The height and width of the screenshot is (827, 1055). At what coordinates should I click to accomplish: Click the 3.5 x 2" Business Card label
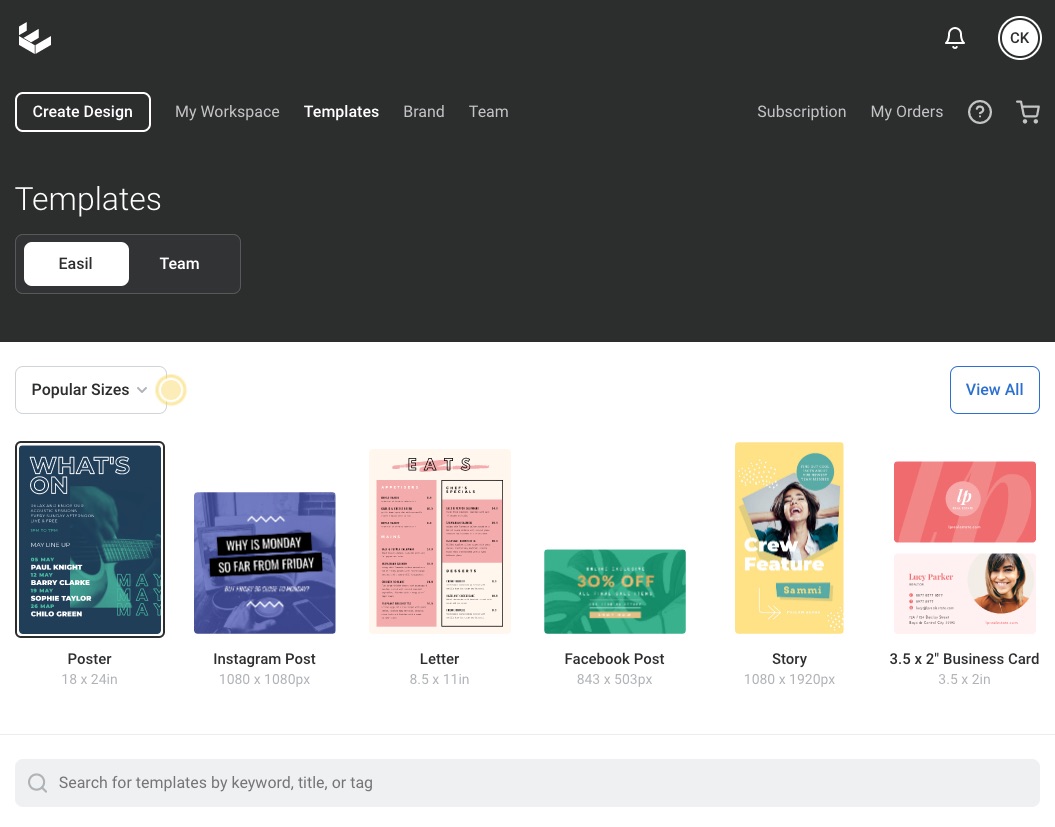point(964,659)
